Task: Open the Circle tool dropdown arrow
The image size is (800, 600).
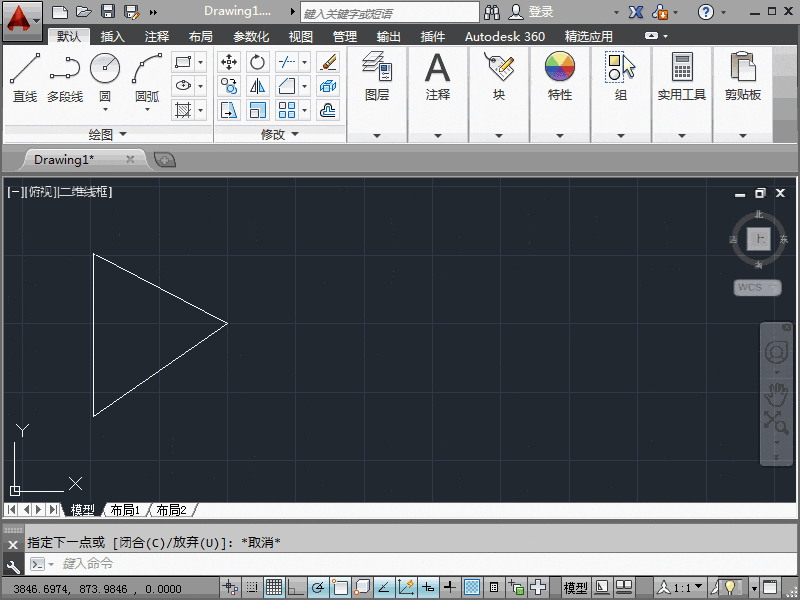Action: 105,109
